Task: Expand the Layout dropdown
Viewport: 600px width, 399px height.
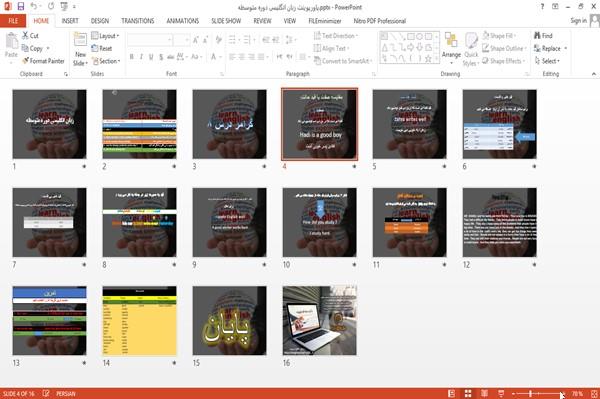Action: [105, 36]
